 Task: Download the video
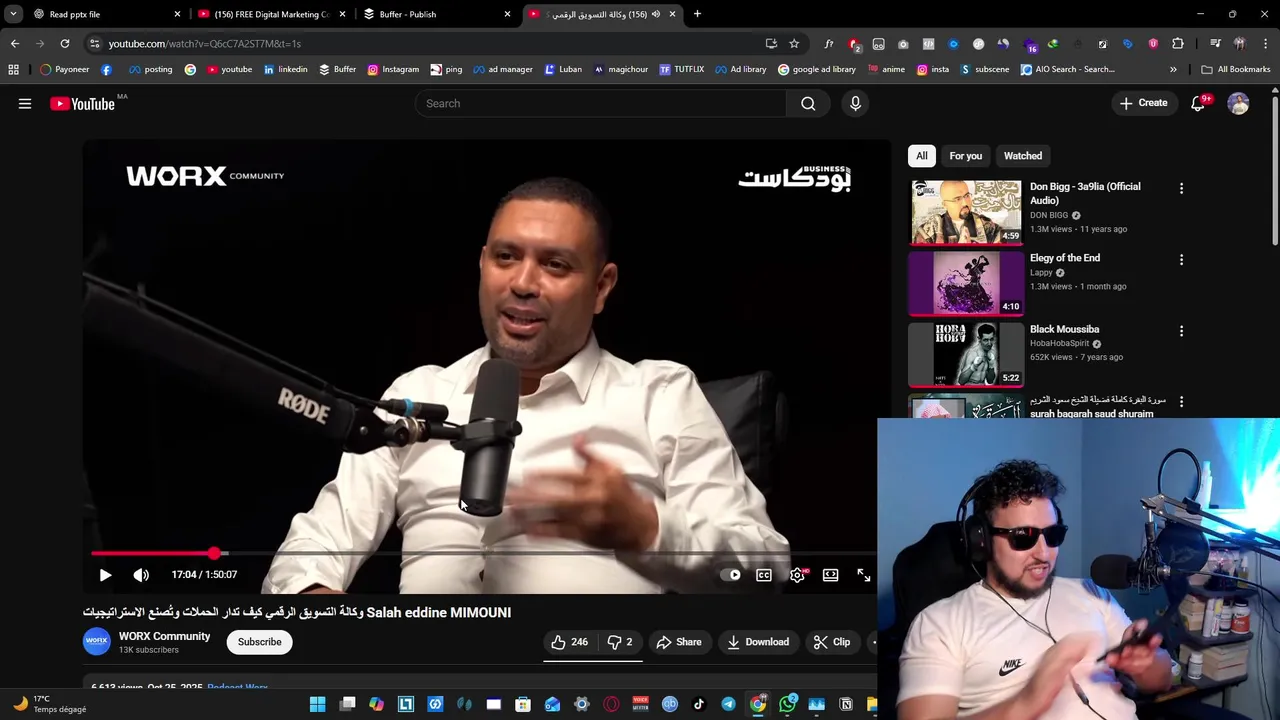pos(758,642)
